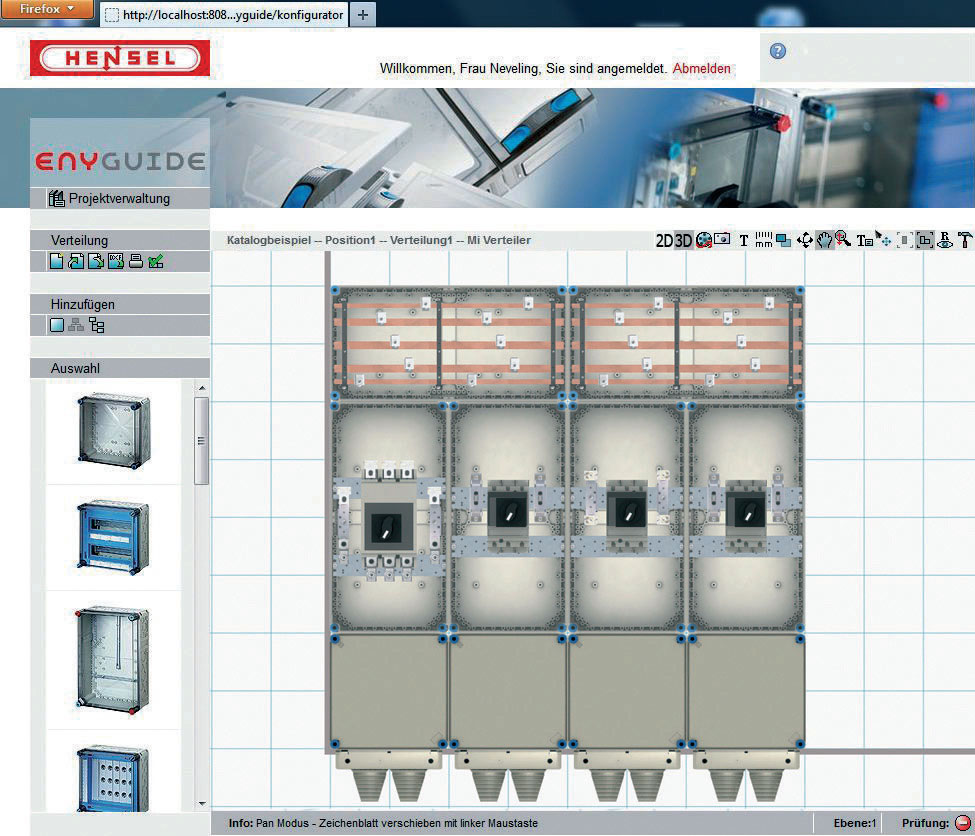
Task: Click the green checkmark verification icon
Action: [x=155, y=262]
